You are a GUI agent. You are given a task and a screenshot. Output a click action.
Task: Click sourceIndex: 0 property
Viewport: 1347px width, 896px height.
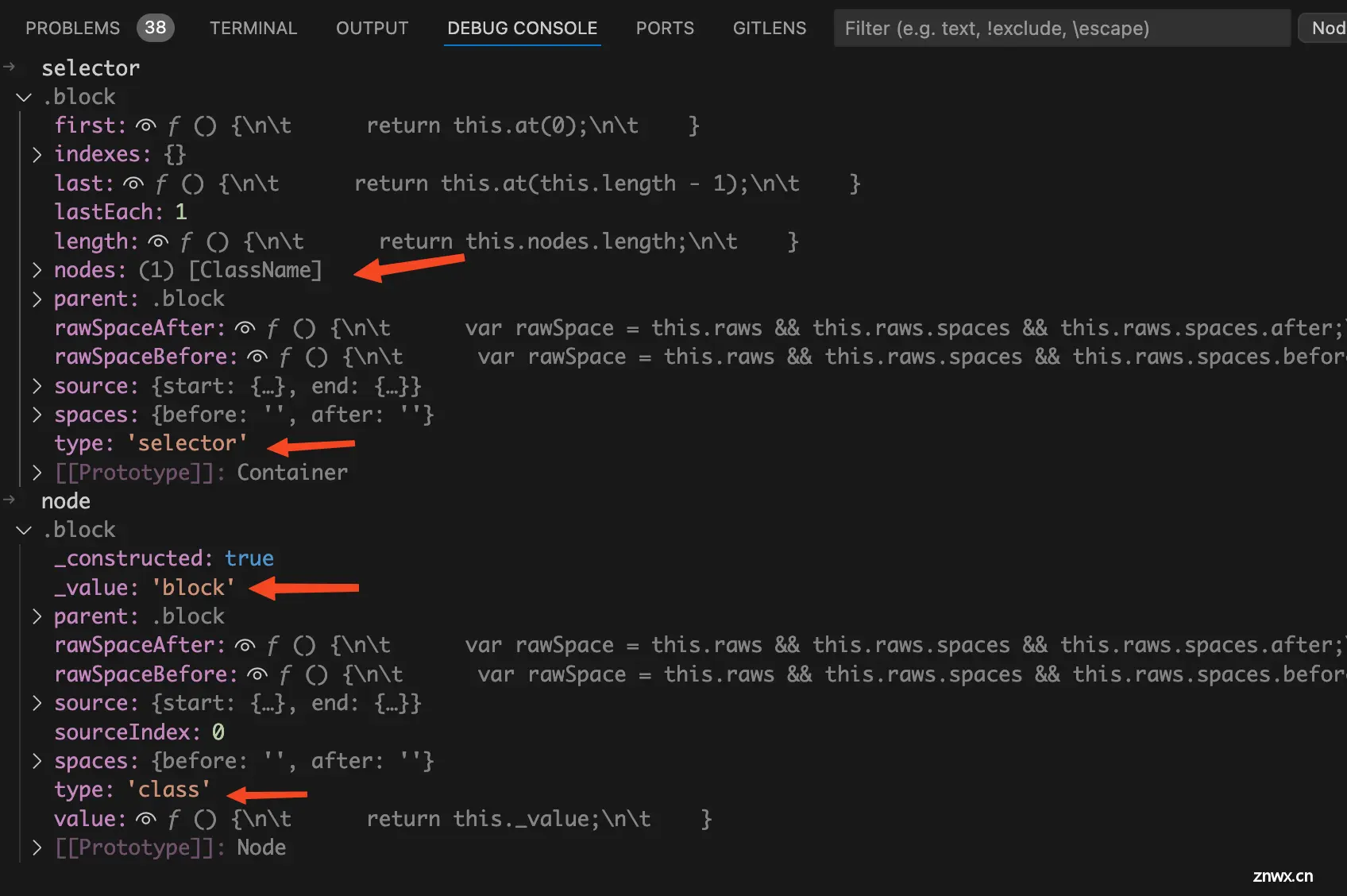tap(140, 732)
